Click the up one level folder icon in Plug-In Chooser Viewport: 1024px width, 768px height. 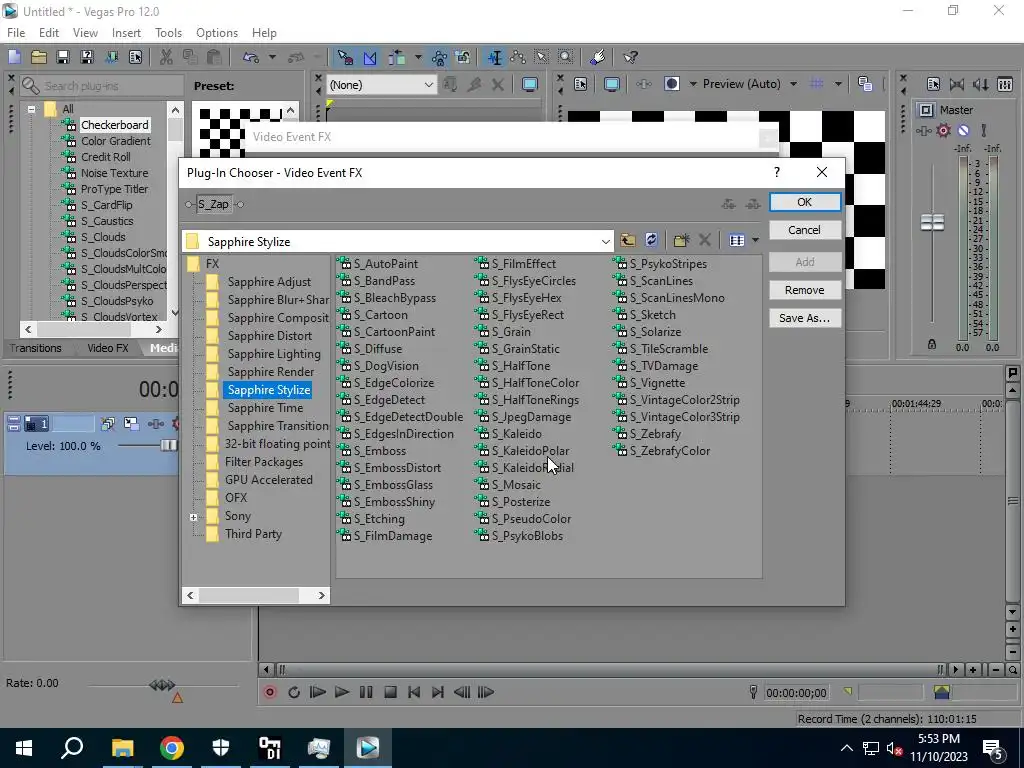coord(628,240)
